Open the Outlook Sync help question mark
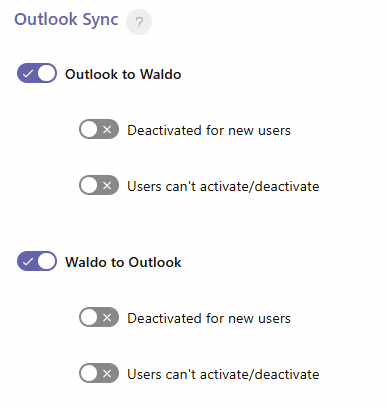Screen dimensions: 387x408 [x=139, y=22]
